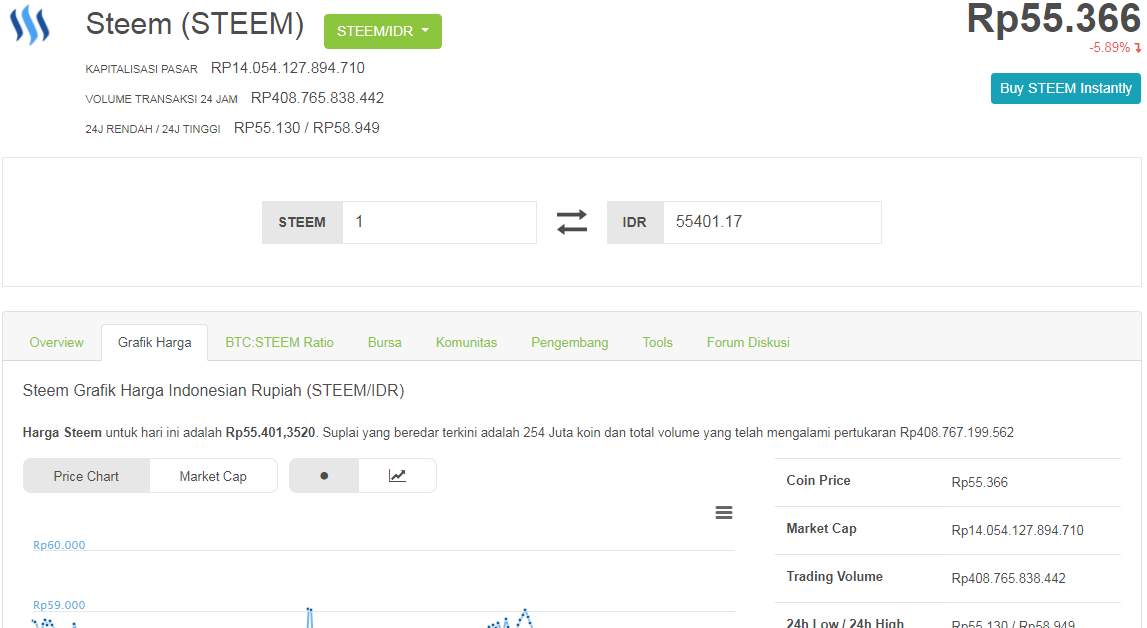Switch chart to Market Cap view

(x=213, y=476)
